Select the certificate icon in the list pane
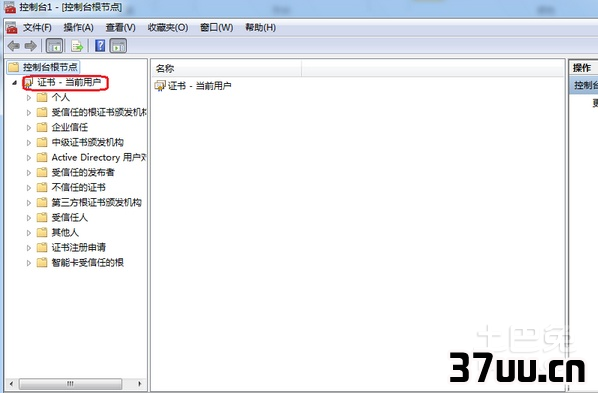598x393 pixels. pos(160,86)
